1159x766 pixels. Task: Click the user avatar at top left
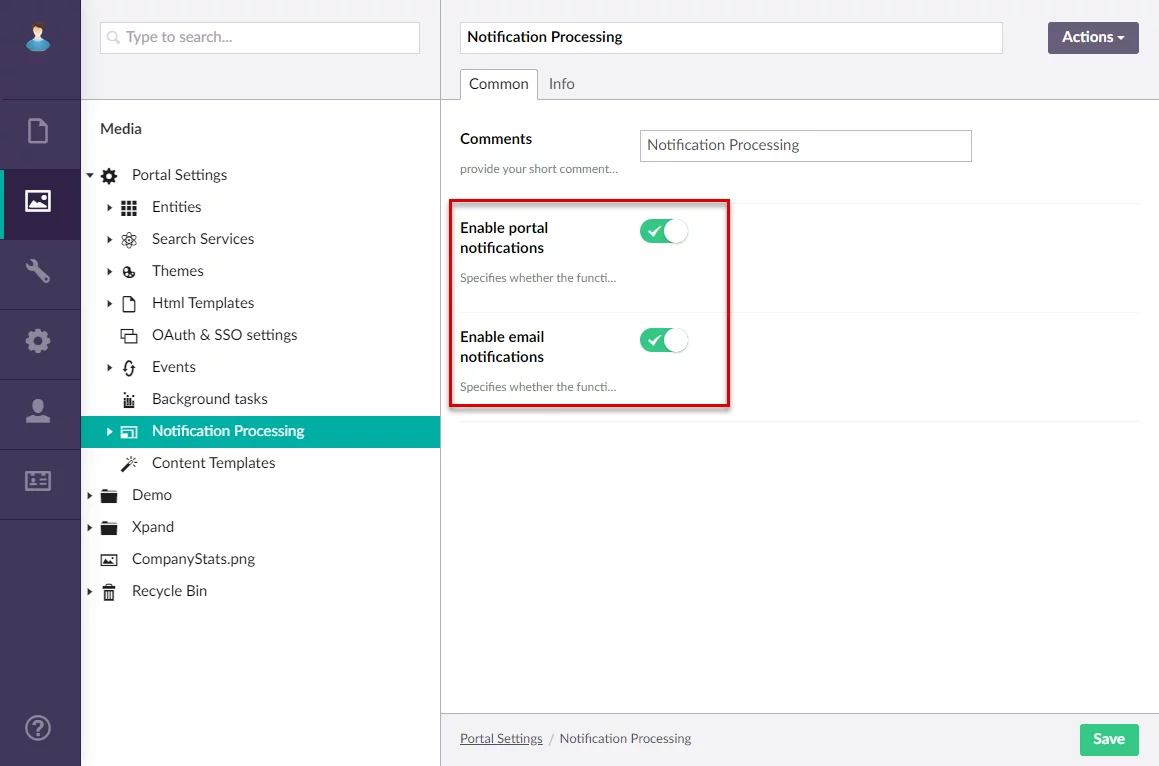(x=38, y=38)
